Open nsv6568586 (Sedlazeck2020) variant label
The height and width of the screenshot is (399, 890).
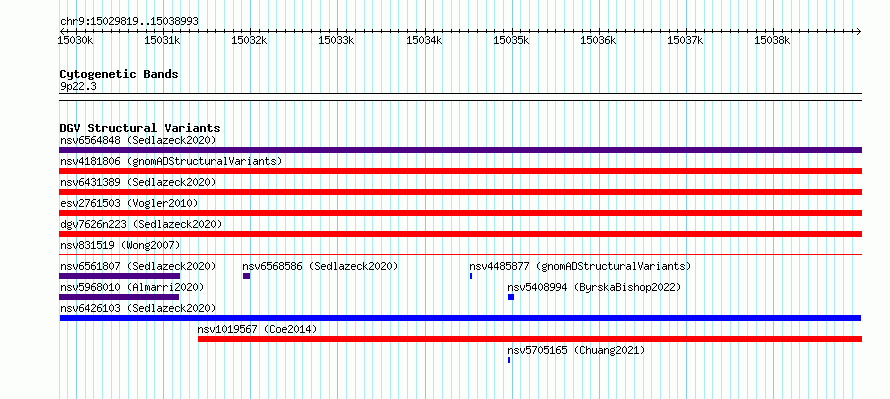pyautogui.click(x=320, y=266)
